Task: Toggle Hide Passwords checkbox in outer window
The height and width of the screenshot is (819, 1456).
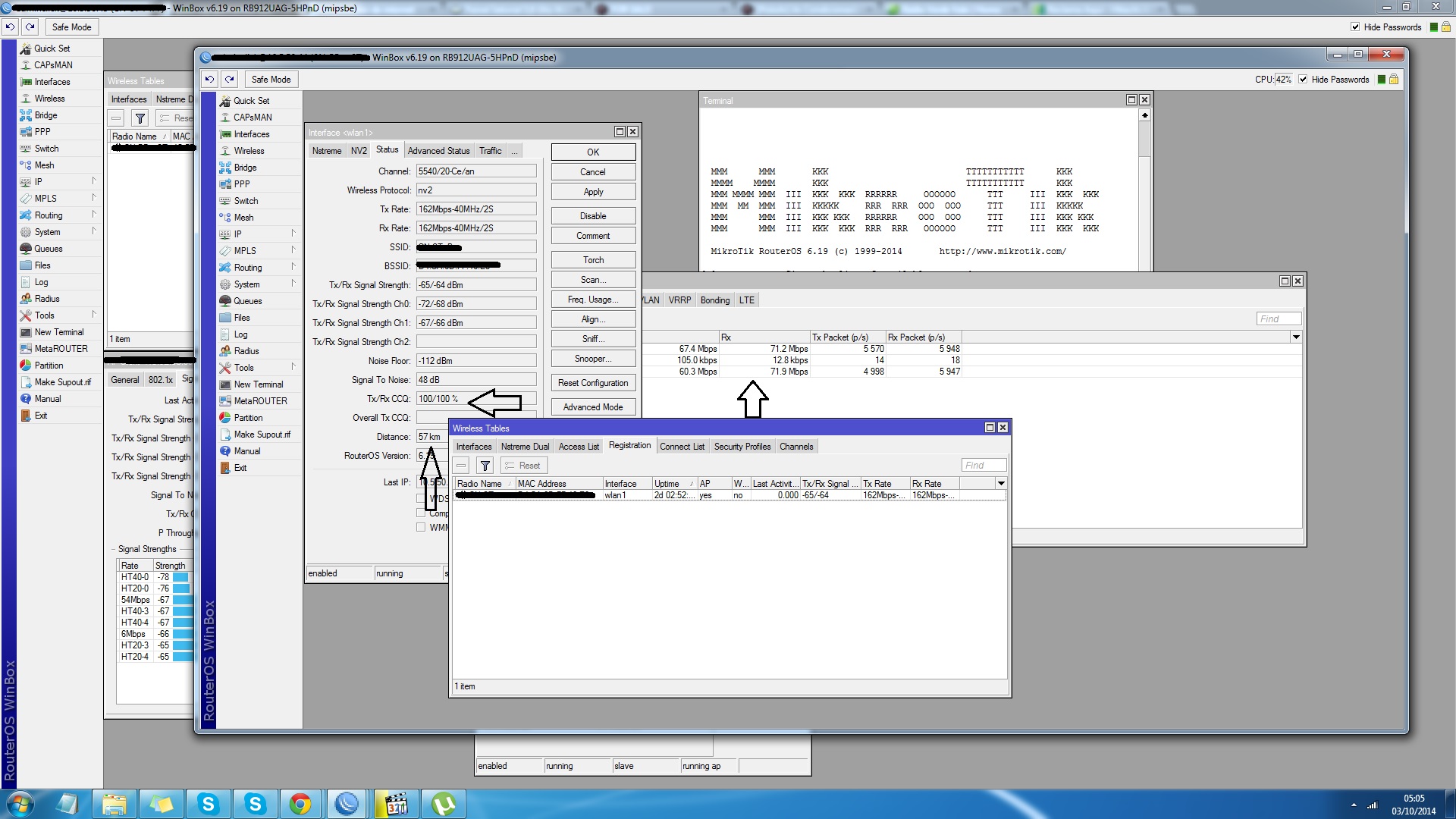Action: (x=1355, y=27)
